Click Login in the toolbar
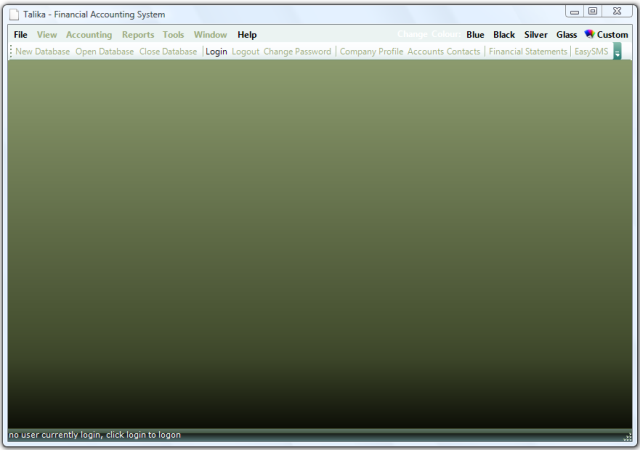Screen dimensions: 640x450 pyautogui.click(x=216, y=52)
